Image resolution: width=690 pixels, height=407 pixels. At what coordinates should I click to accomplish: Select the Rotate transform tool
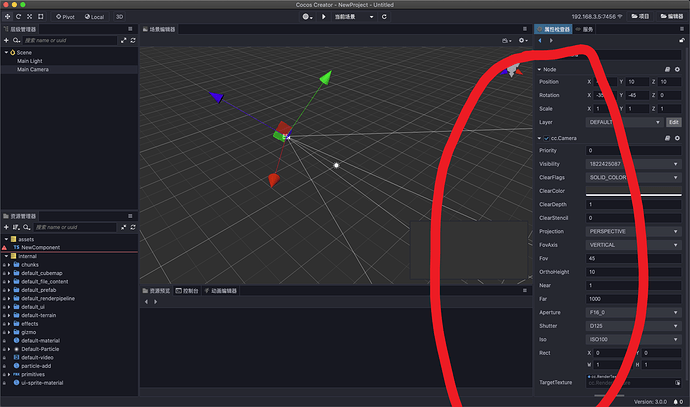click(18, 16)
